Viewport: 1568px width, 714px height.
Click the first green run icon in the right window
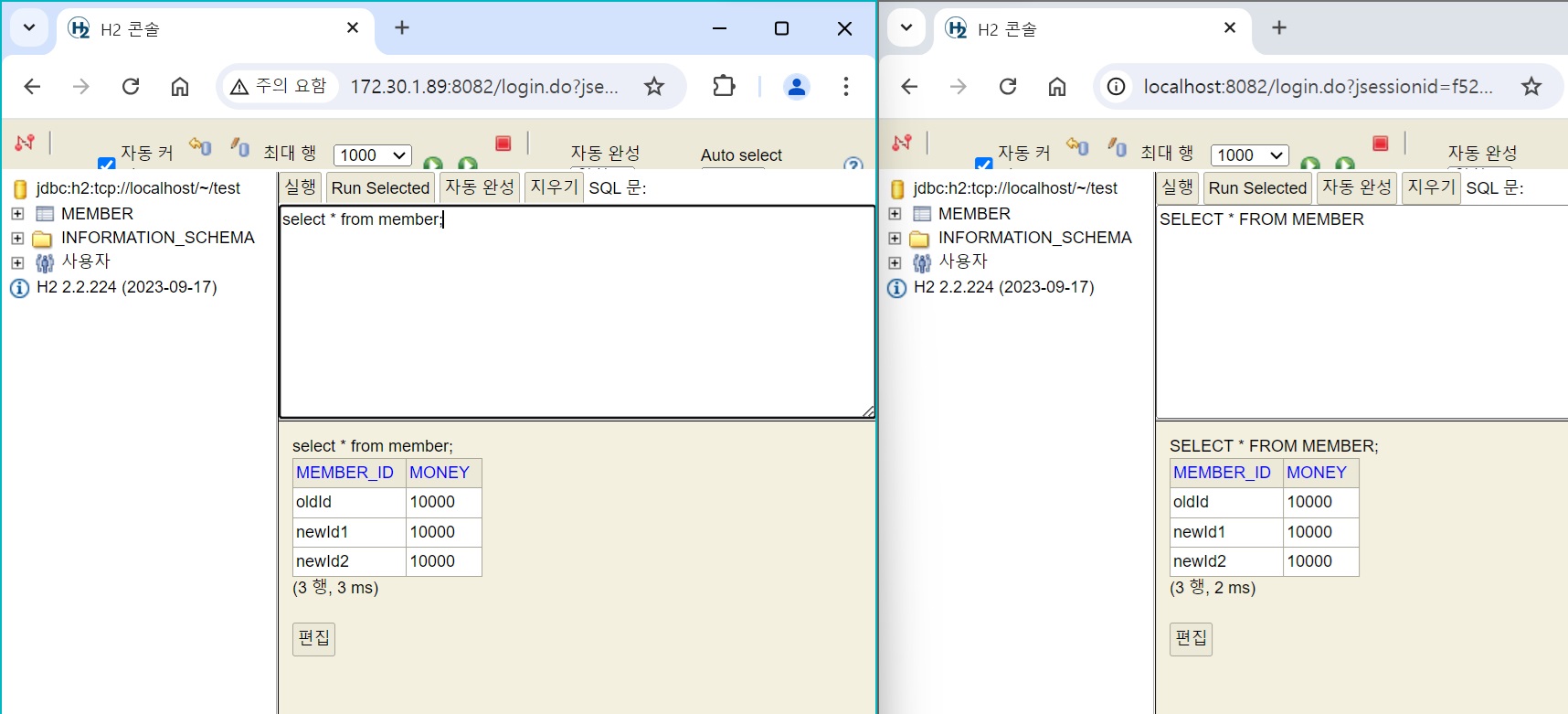(1310, 163)
